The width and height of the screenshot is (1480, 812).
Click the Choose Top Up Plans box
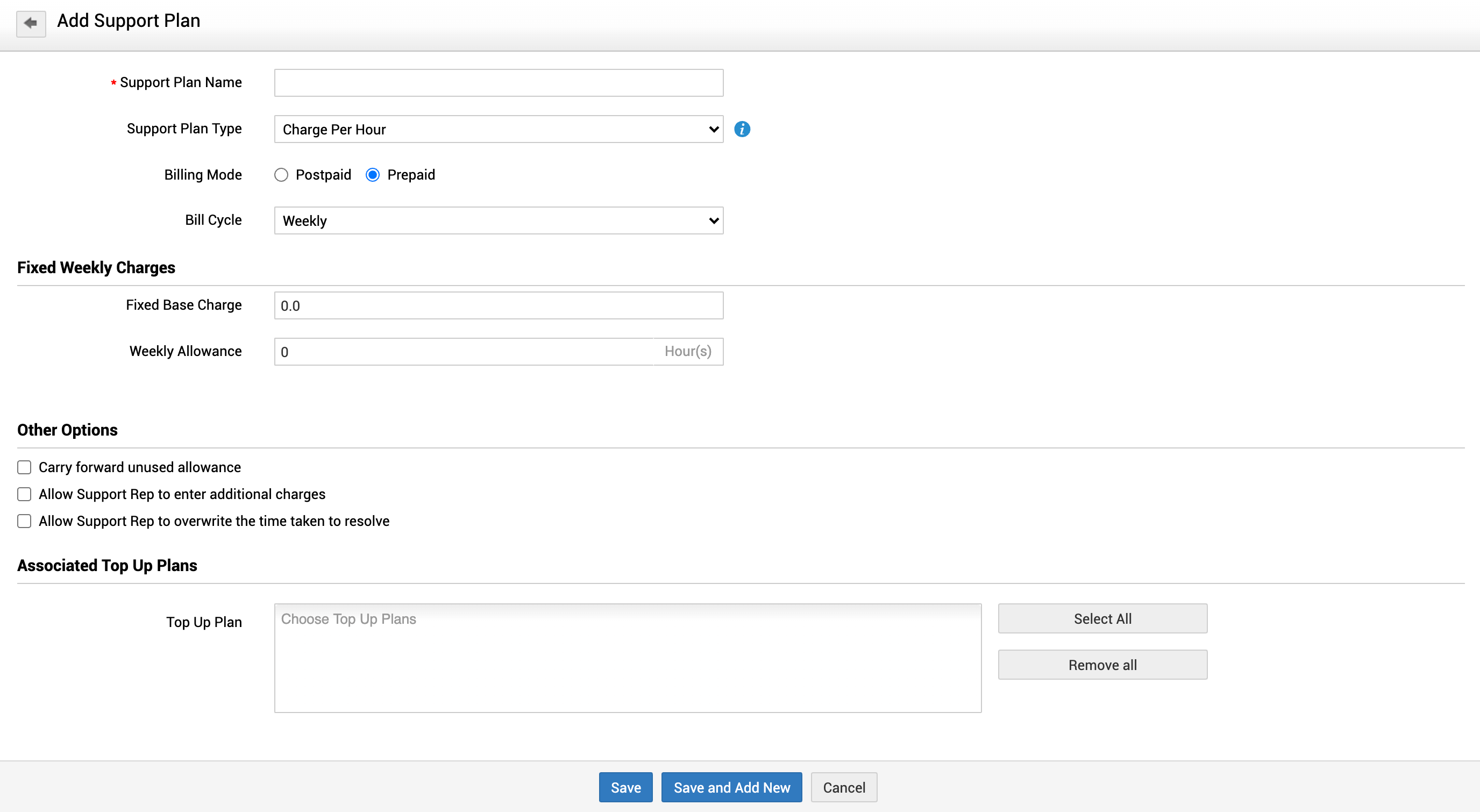point(628,658)
